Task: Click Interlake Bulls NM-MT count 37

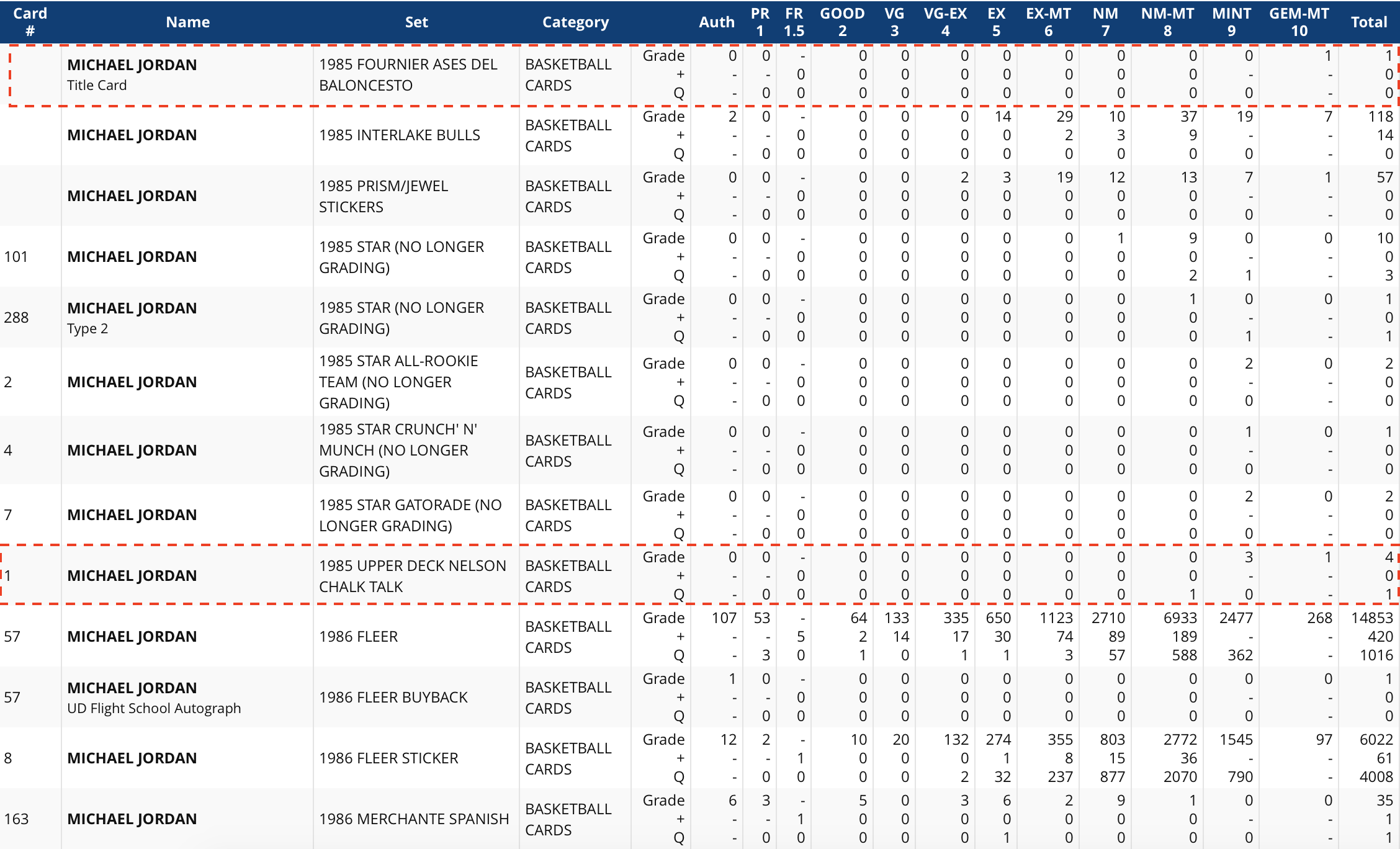Action: [x=1188, y=117]
